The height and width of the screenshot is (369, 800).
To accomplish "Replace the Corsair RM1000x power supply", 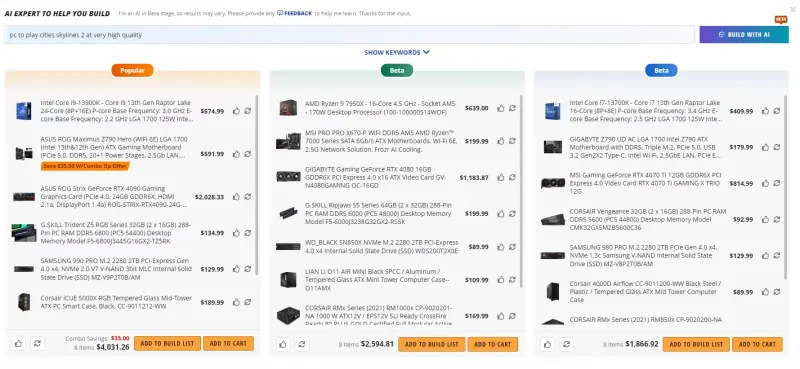I will click(512, 316).
